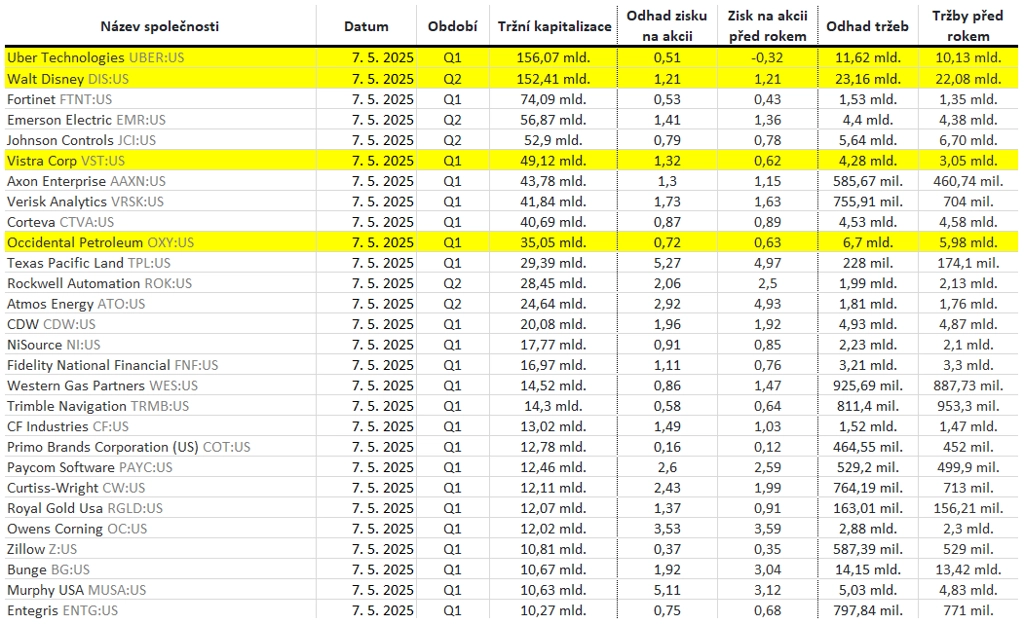
Task: Click the Occidental Petroleum company name
Action: 75,242
